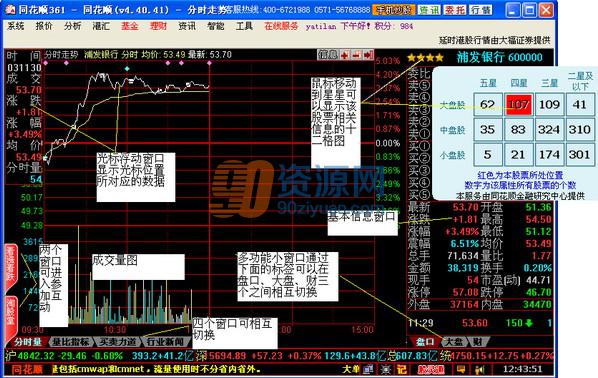Click the four-star rating of 浦发银行
Viewport: 598px width, 378px height.
(425, 58)
